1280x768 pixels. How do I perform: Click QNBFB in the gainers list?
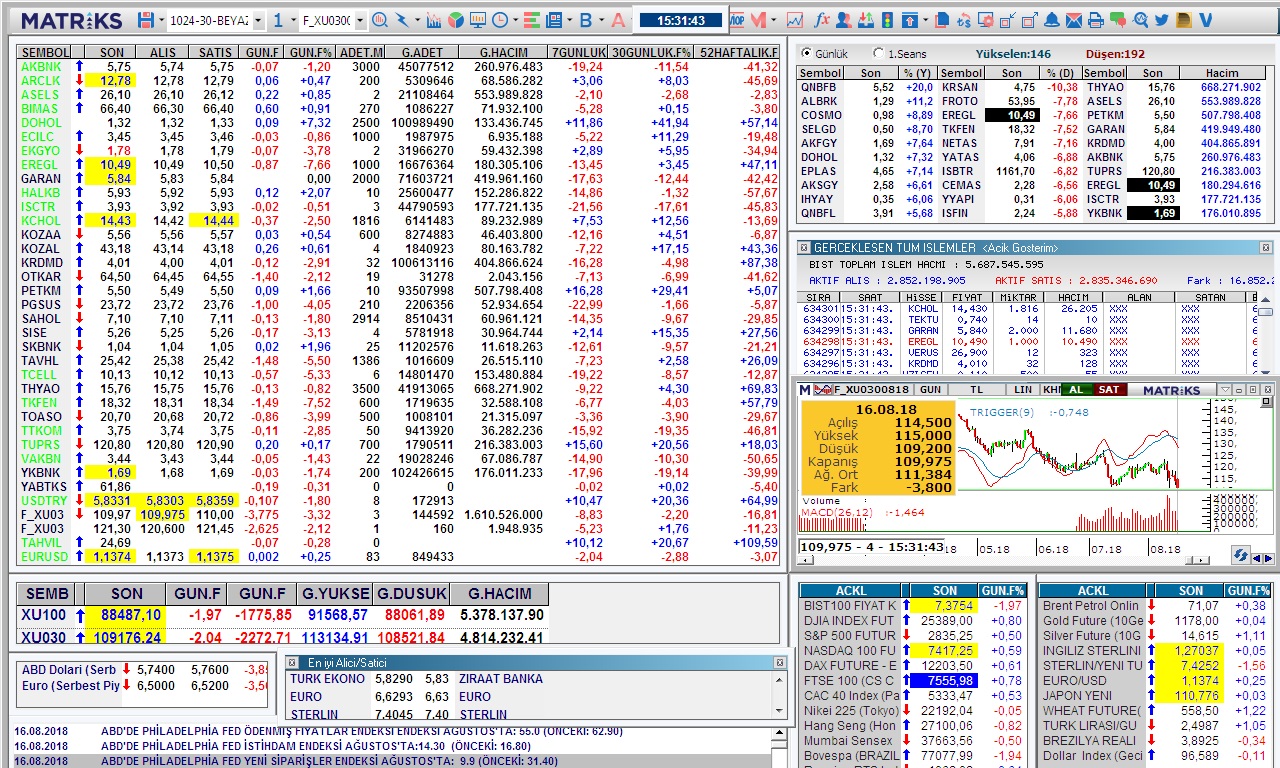pyautogui.click(x=818, y=87)
